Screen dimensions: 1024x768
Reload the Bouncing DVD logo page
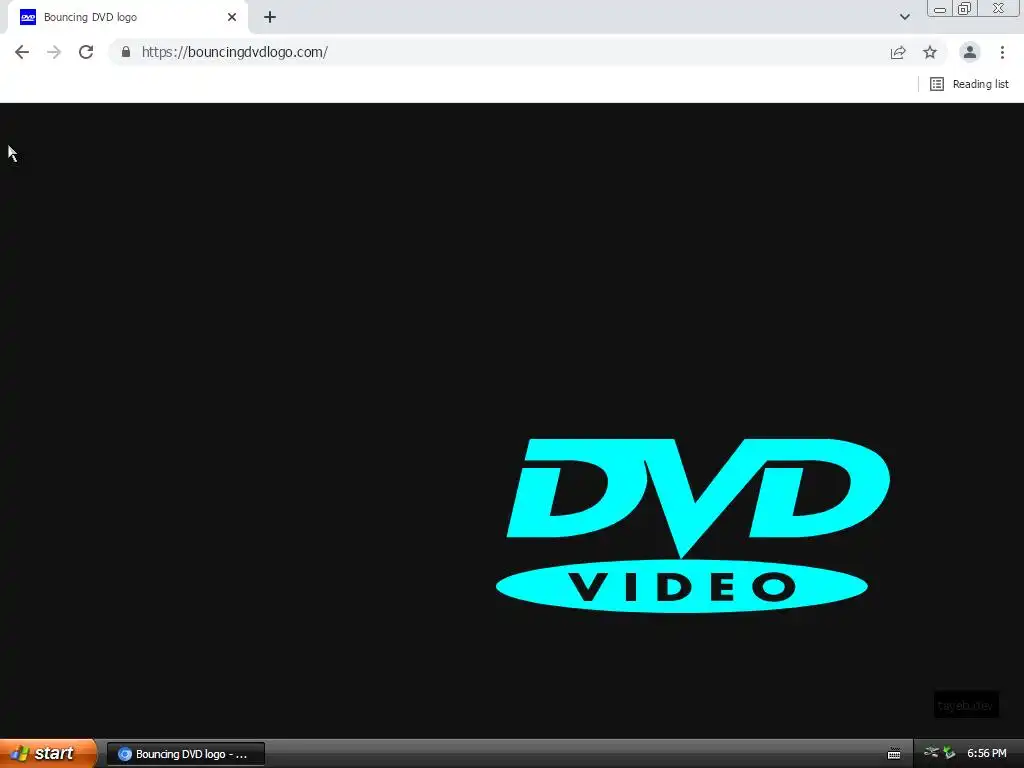(86, 52)
